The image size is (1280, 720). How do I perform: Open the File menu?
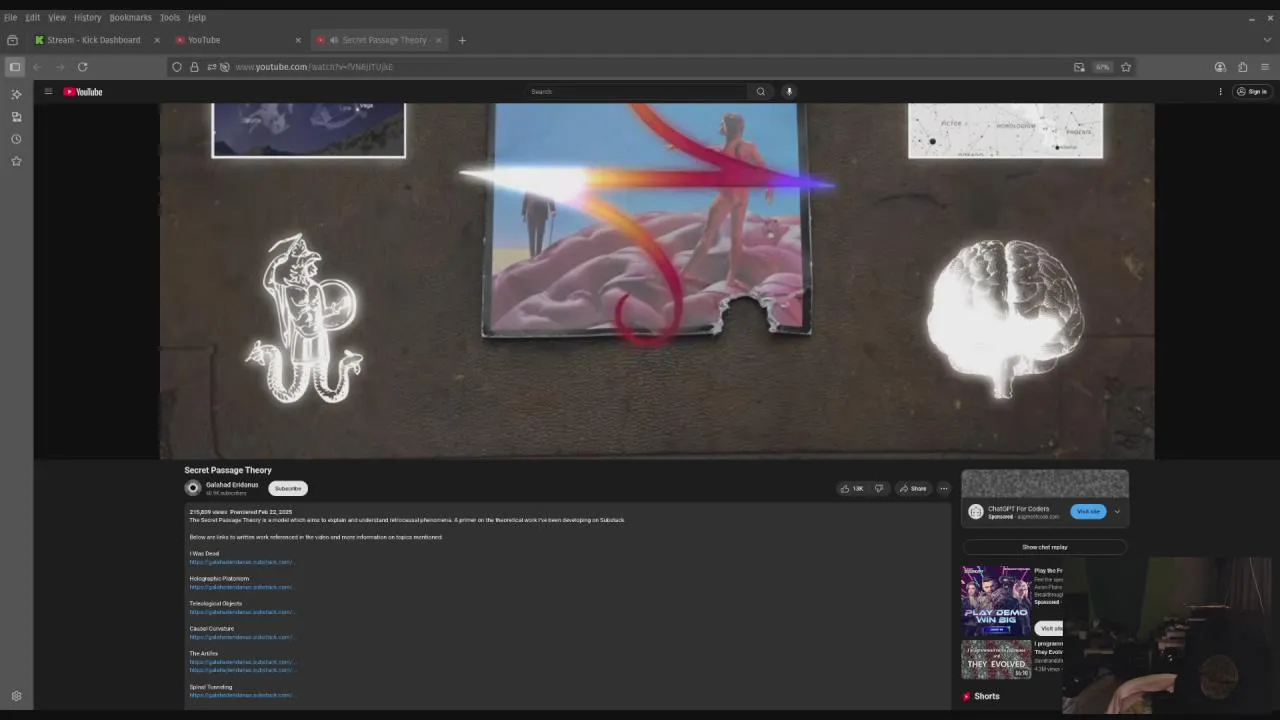click(x=10, y=17)
